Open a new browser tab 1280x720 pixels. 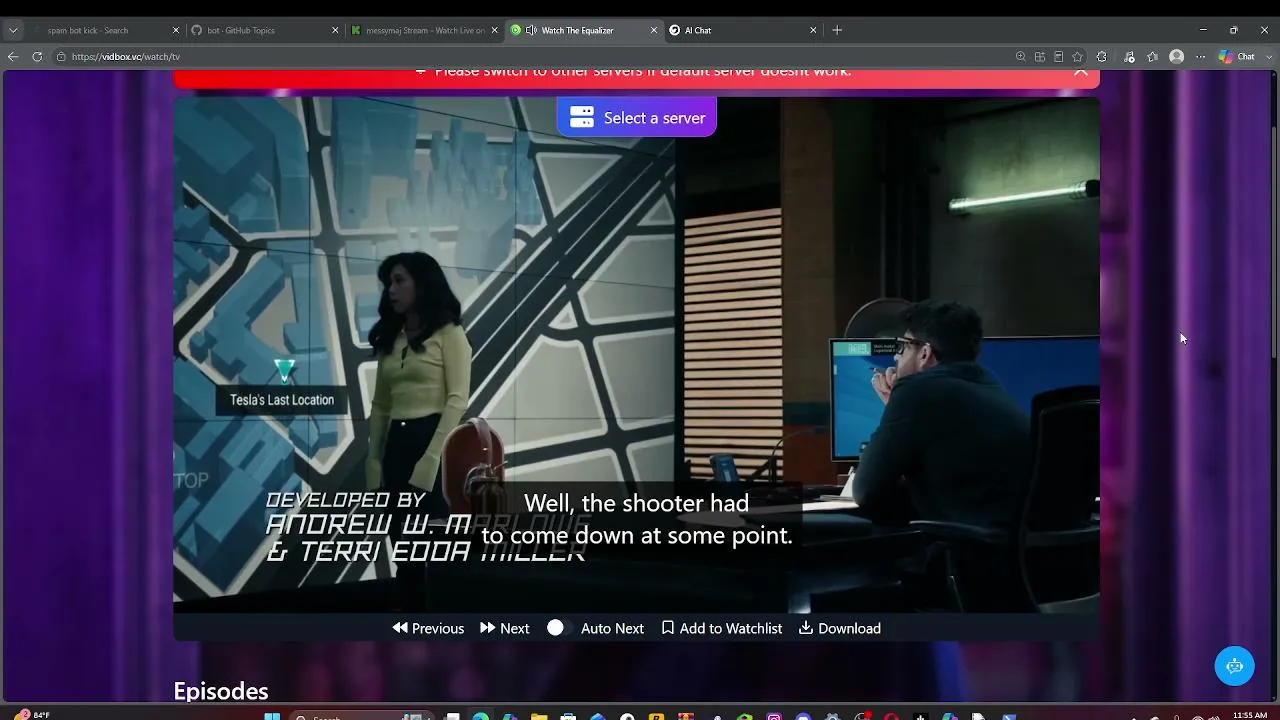pos(837,30)
